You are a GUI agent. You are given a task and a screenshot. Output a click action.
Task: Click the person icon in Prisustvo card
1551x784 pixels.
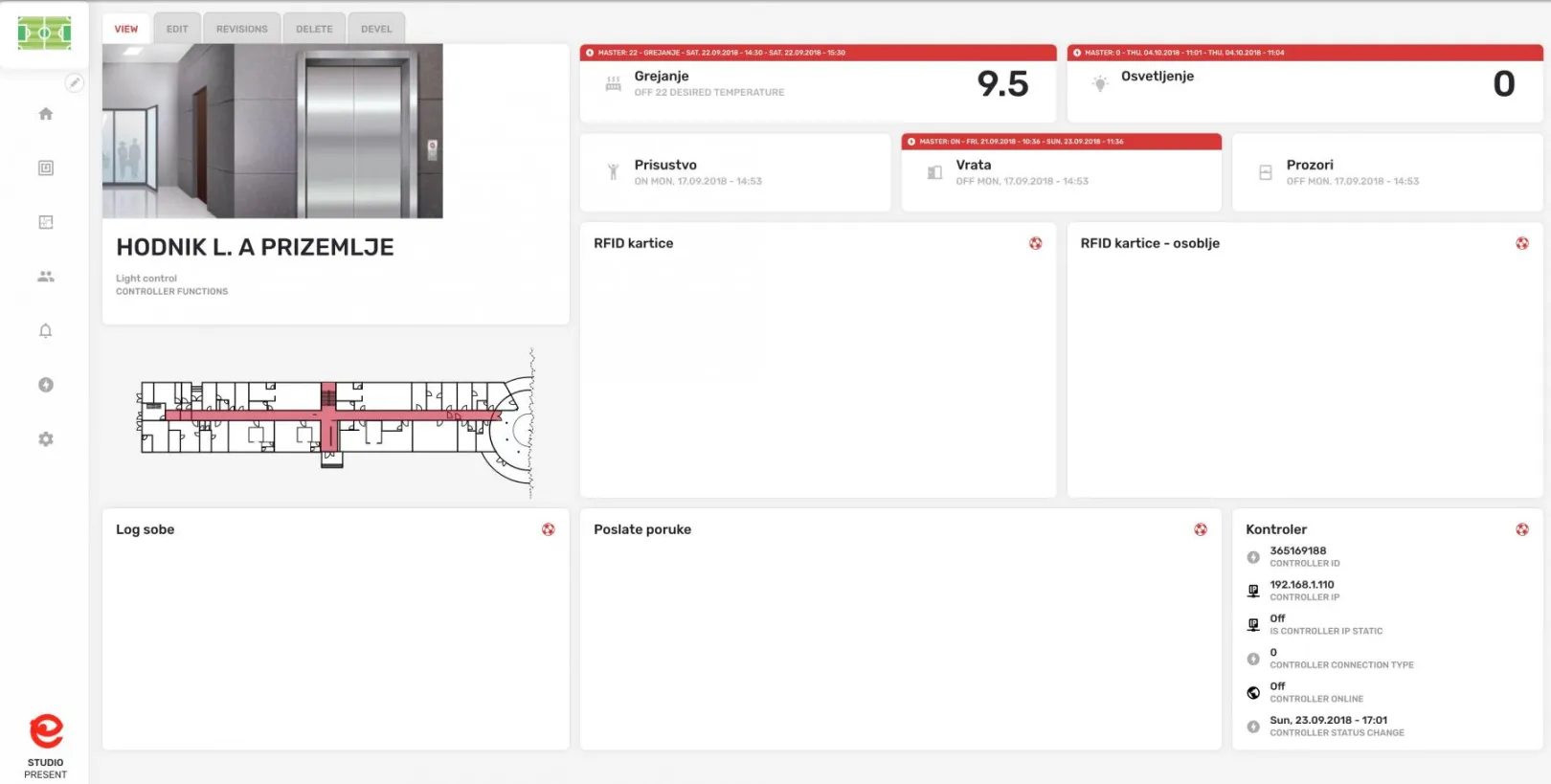tap(613, 172)
